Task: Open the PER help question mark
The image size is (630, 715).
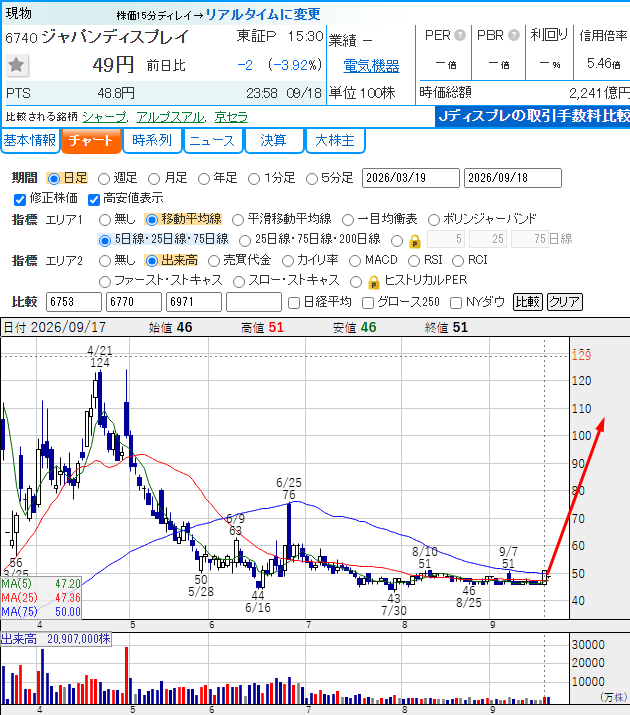Action: (x=460, y=35)
